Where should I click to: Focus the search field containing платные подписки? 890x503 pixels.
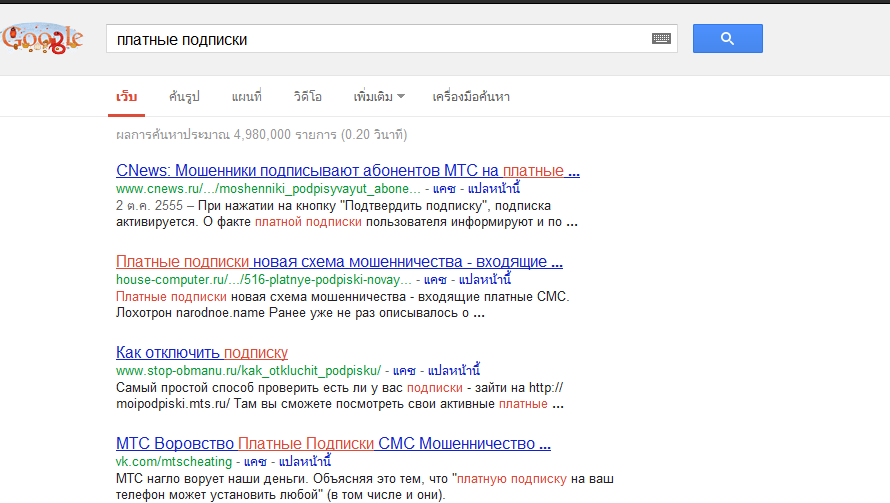tap(392, 39)
